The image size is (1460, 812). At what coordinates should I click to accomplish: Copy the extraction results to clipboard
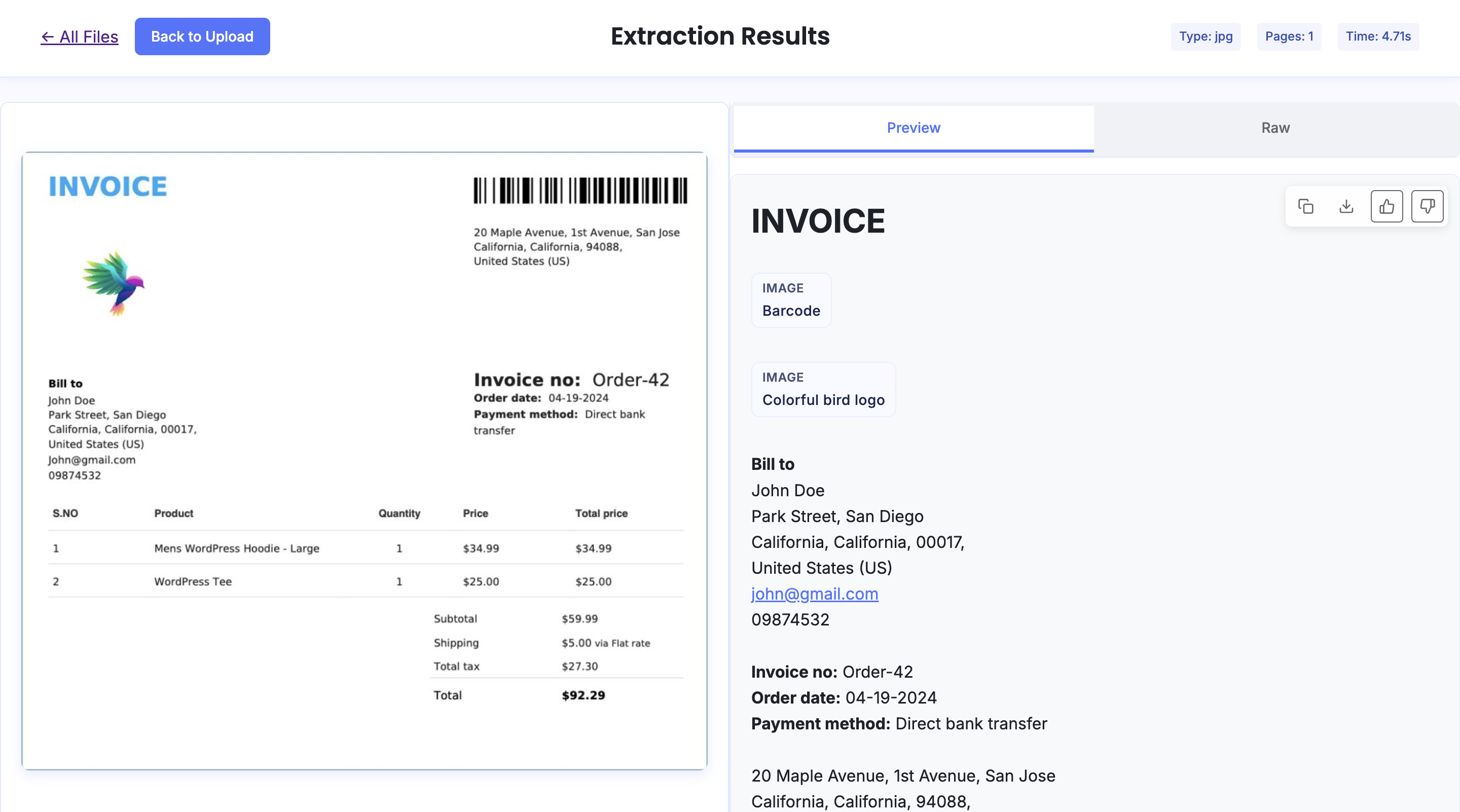click(x=1305, y=206)
